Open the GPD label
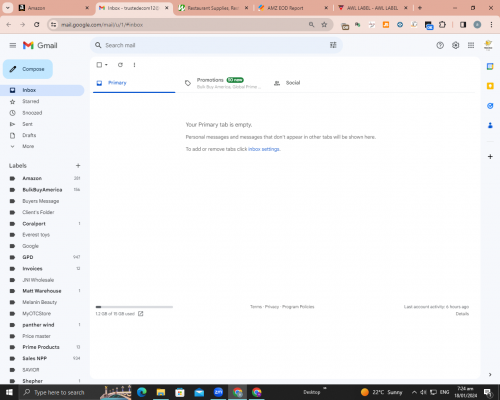The width and height of the screenshot is (500, 400). [x=28, y=257]
